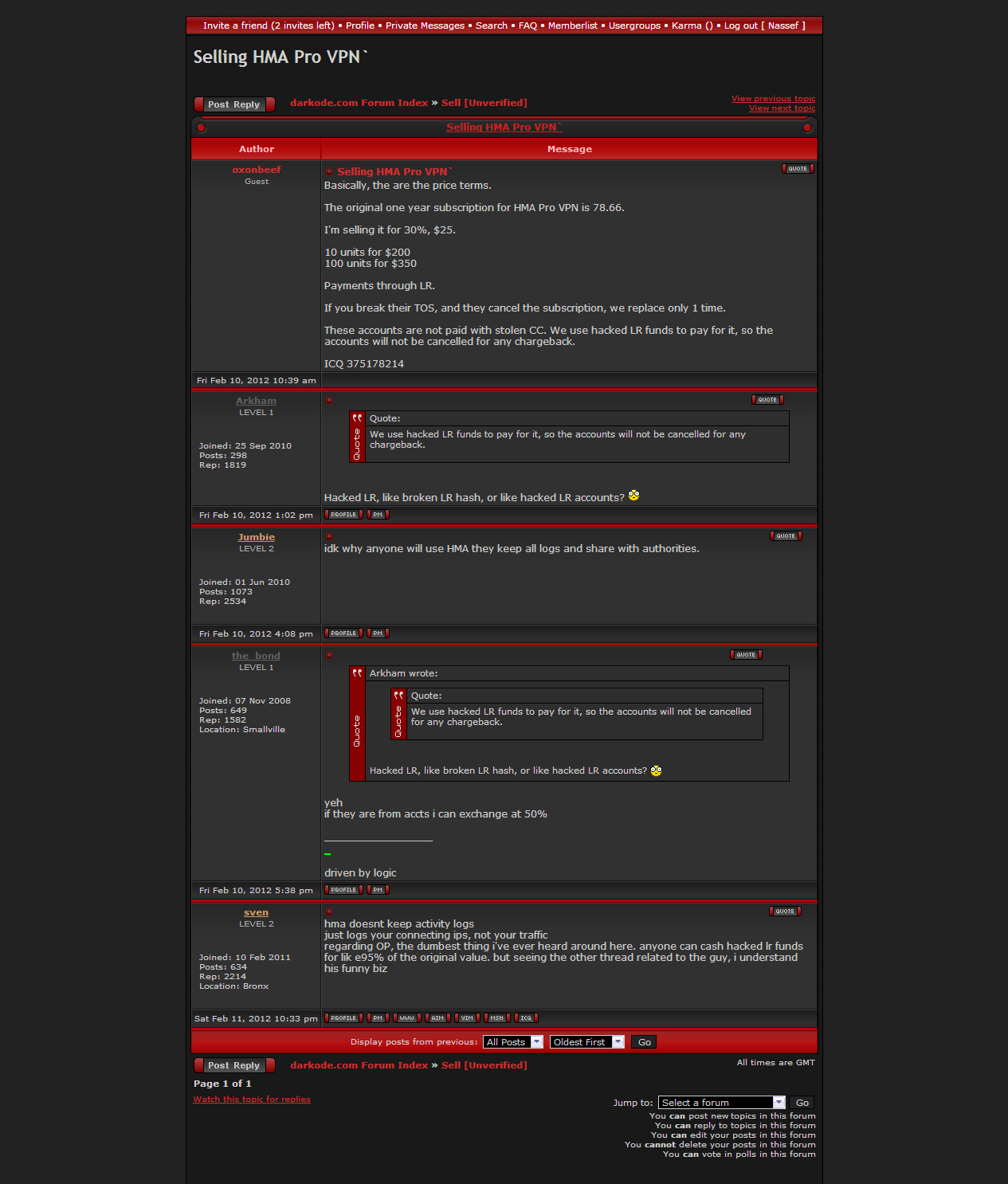Open Private Messages in top menu
The height and width of the screenshot is (1184, 1008).
click(x=425, y=25)
